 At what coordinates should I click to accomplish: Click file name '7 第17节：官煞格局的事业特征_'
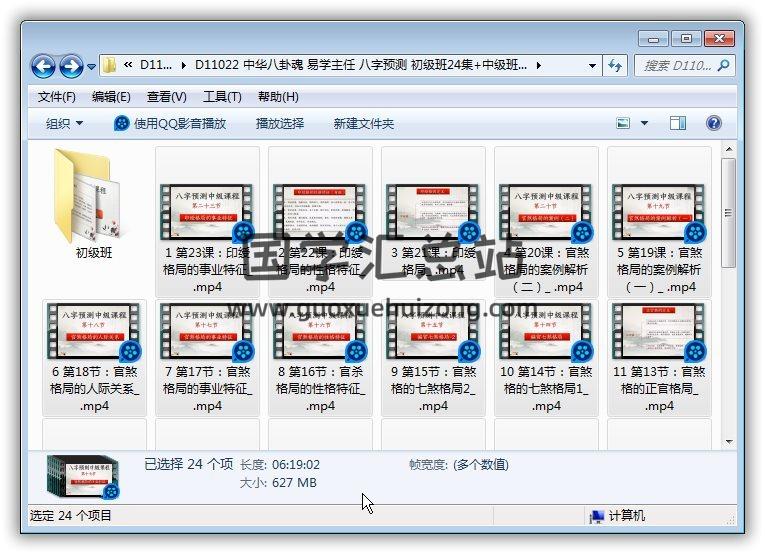pos(207,389)
